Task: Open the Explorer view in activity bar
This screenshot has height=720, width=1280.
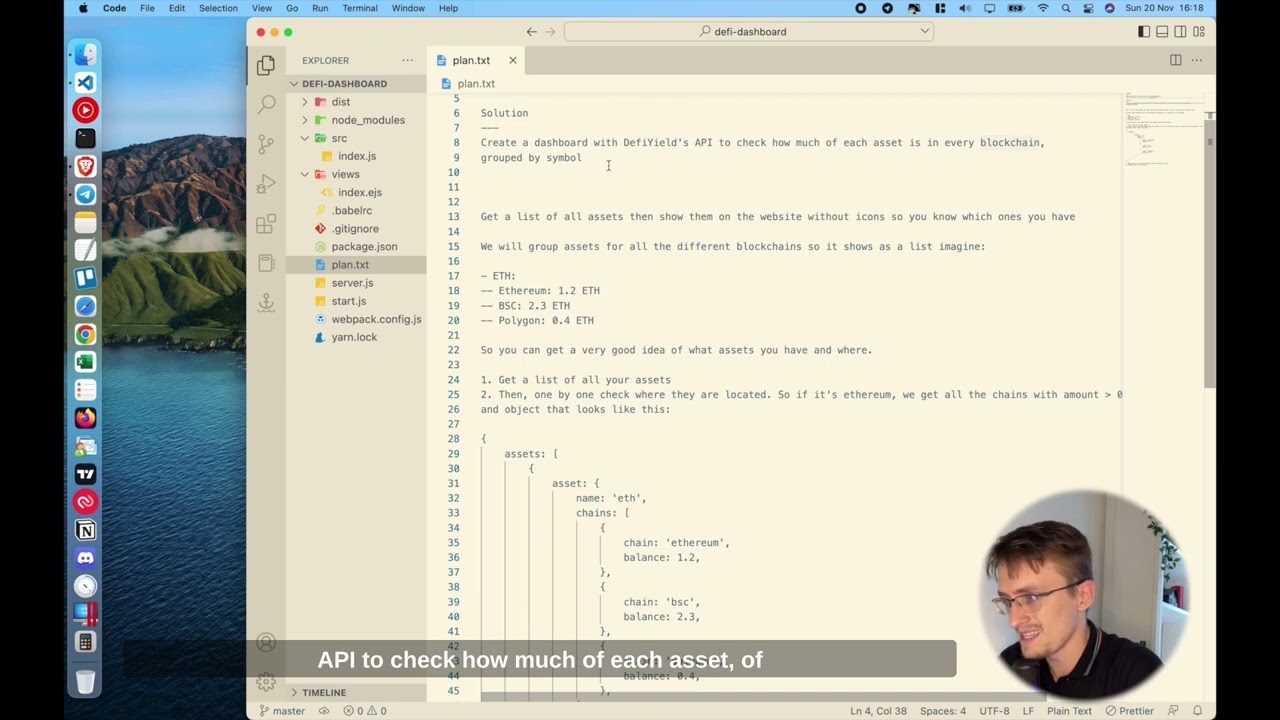Action: click(x=266, y=65)
